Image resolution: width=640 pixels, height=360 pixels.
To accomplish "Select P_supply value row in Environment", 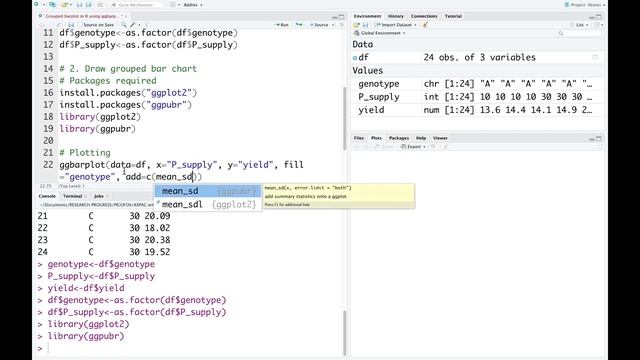I will (477, 97).
